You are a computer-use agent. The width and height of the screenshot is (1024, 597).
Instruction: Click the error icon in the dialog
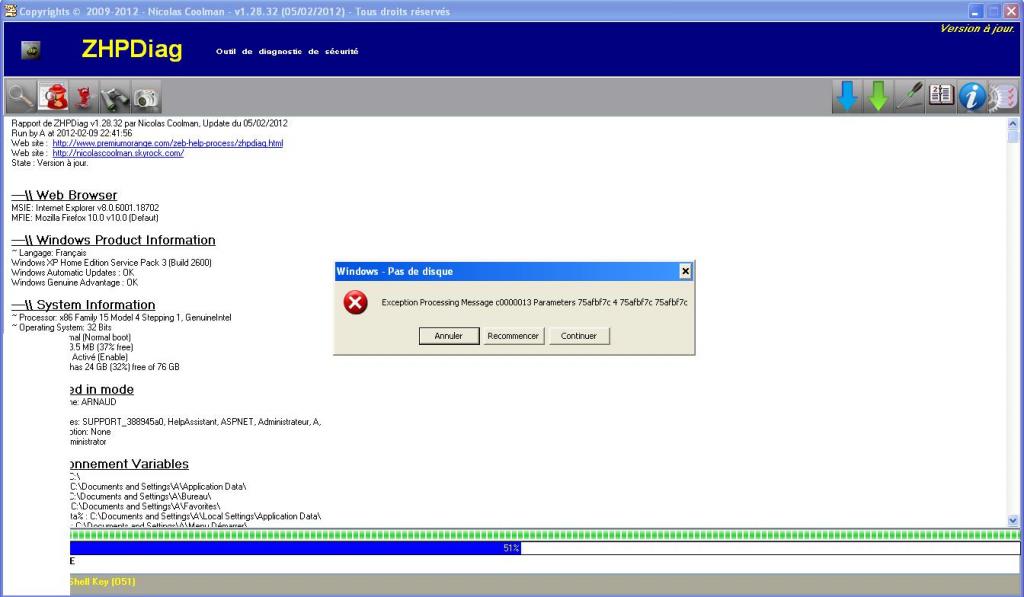click(355, 302)
